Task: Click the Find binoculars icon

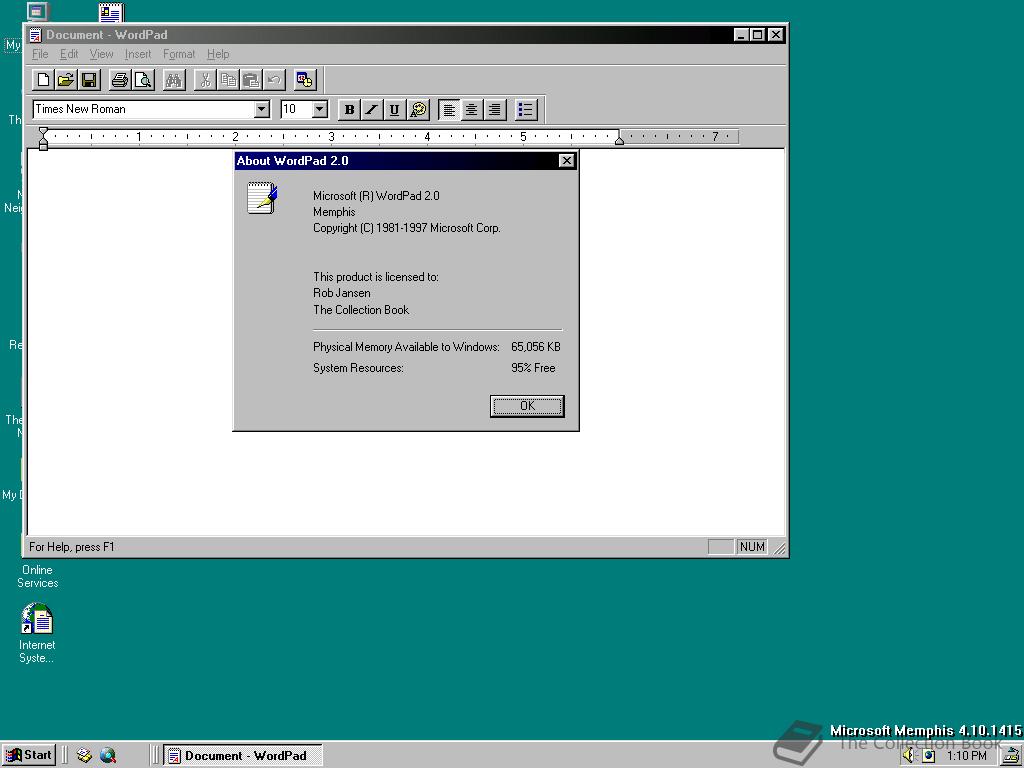Action: point(174,80)
